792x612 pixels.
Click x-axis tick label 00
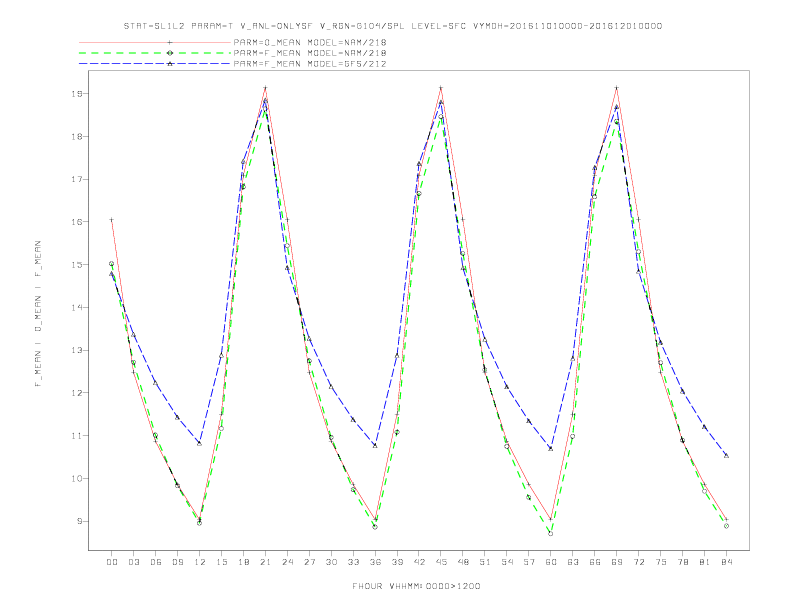[112, 562]
